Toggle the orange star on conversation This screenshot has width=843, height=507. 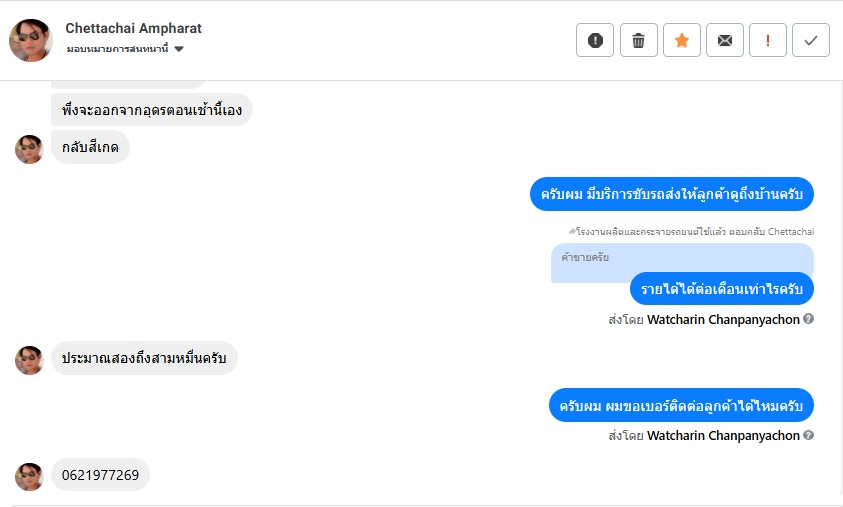[681, 40]
